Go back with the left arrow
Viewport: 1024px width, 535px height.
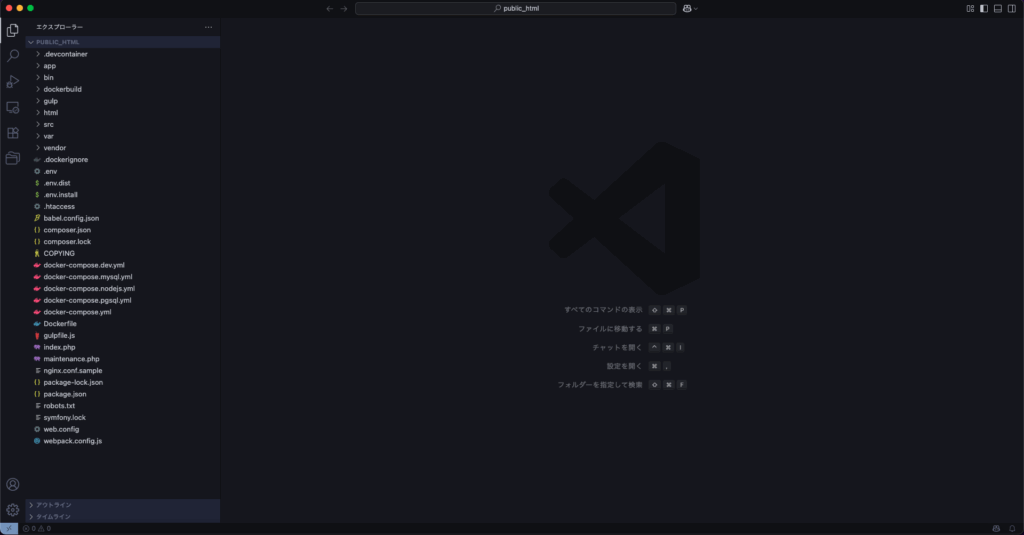point(329,8)
